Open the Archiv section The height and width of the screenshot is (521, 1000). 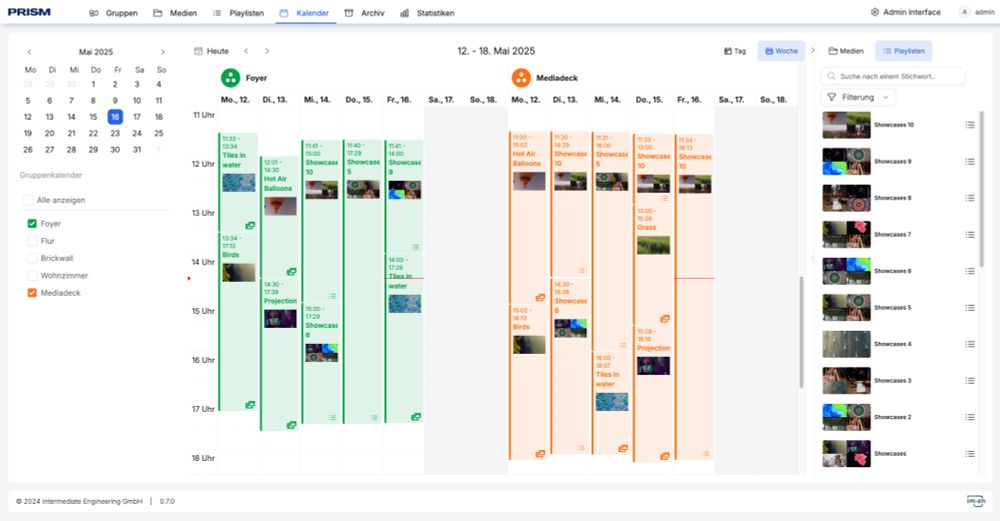click(365, 13)
